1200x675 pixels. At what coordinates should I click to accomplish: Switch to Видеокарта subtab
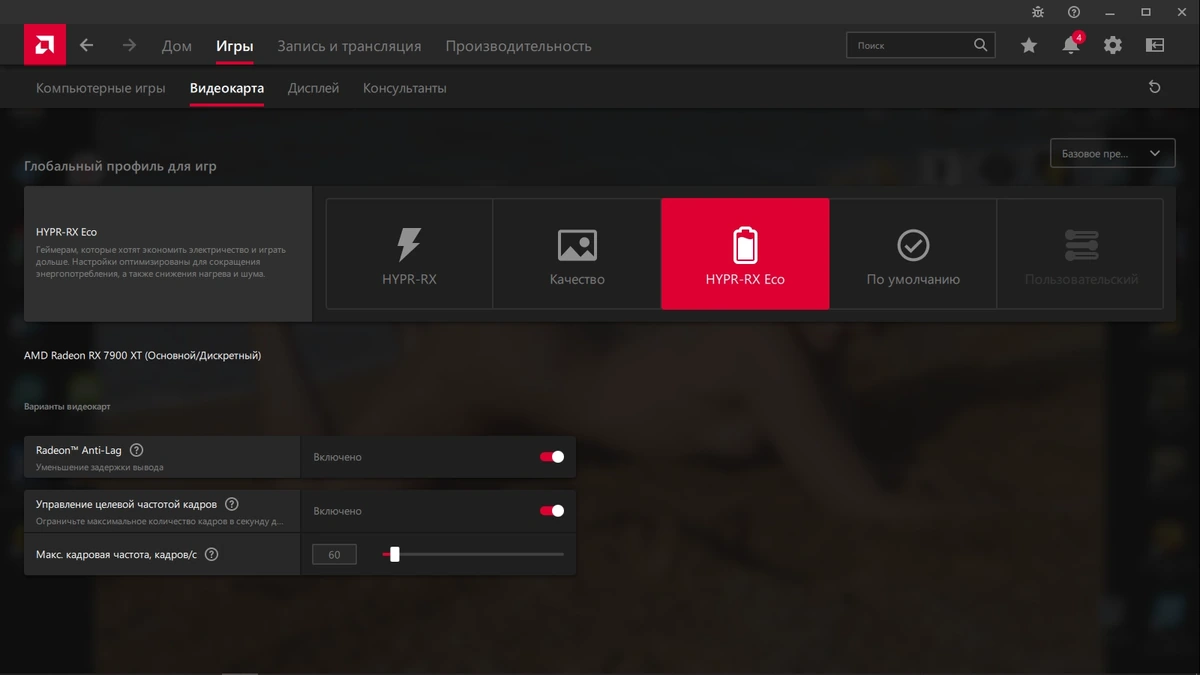click(227, 88)
